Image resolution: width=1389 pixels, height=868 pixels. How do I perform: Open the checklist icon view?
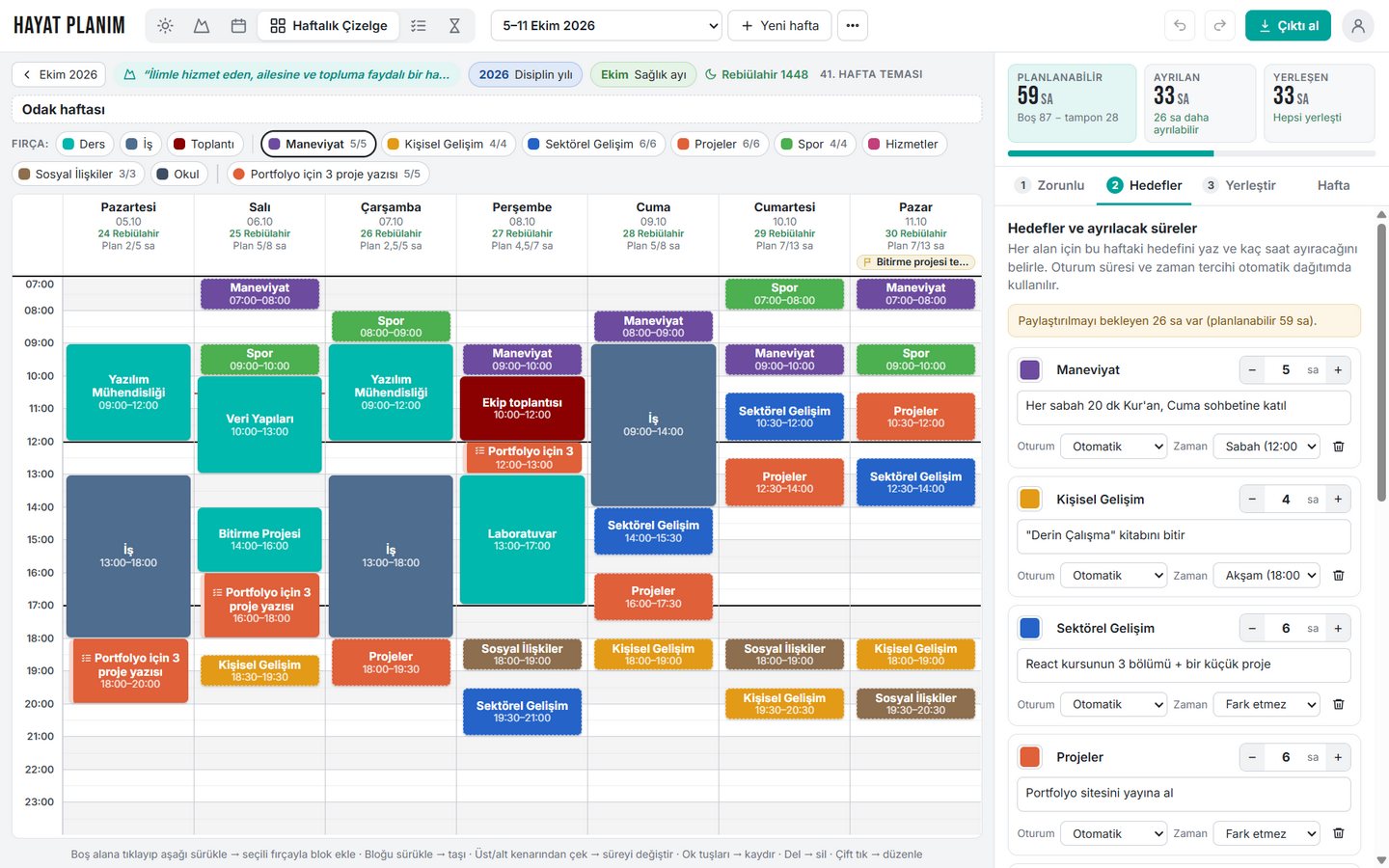(418, 26)
